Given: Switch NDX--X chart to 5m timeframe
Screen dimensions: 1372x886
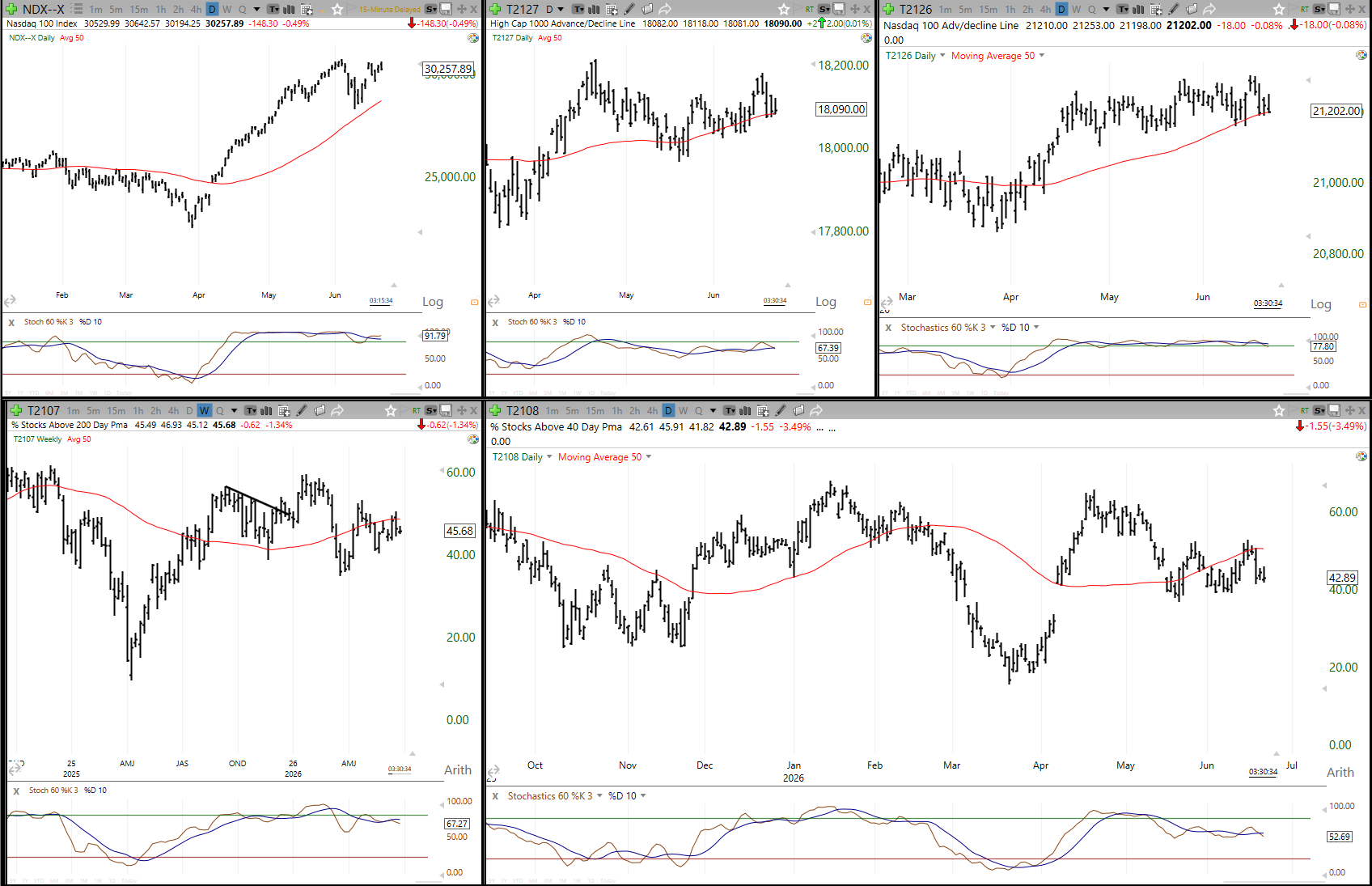Looking at the screenshot, I should [x=116, y=9].
